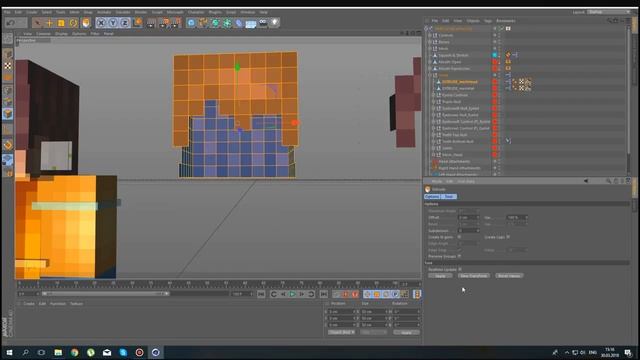Viewport: 640px width, 360px height.
Task: Click the Play Forwards button
Action: (x=292, y=294)
